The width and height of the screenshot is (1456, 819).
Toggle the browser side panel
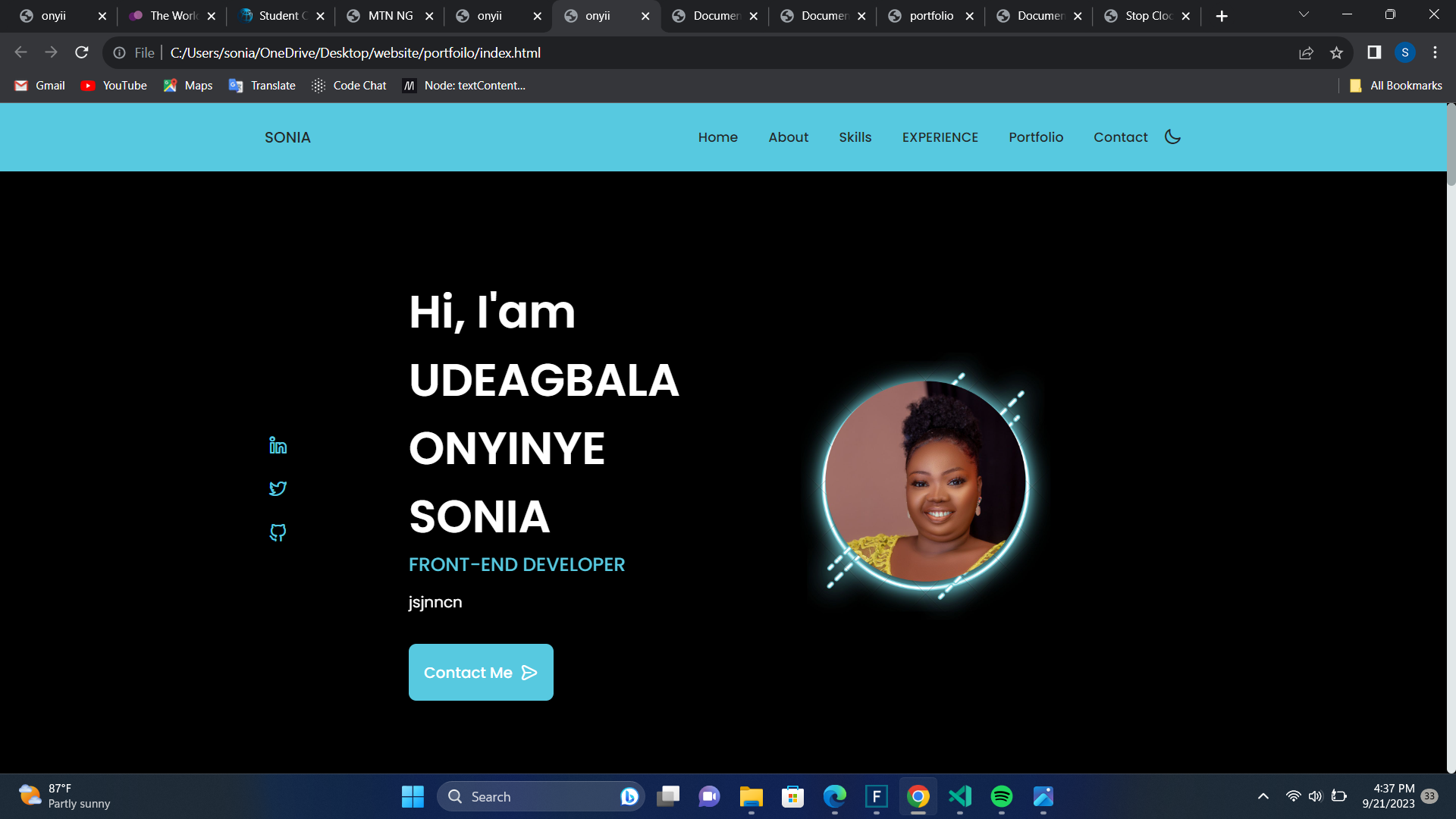coord(1374,53)
